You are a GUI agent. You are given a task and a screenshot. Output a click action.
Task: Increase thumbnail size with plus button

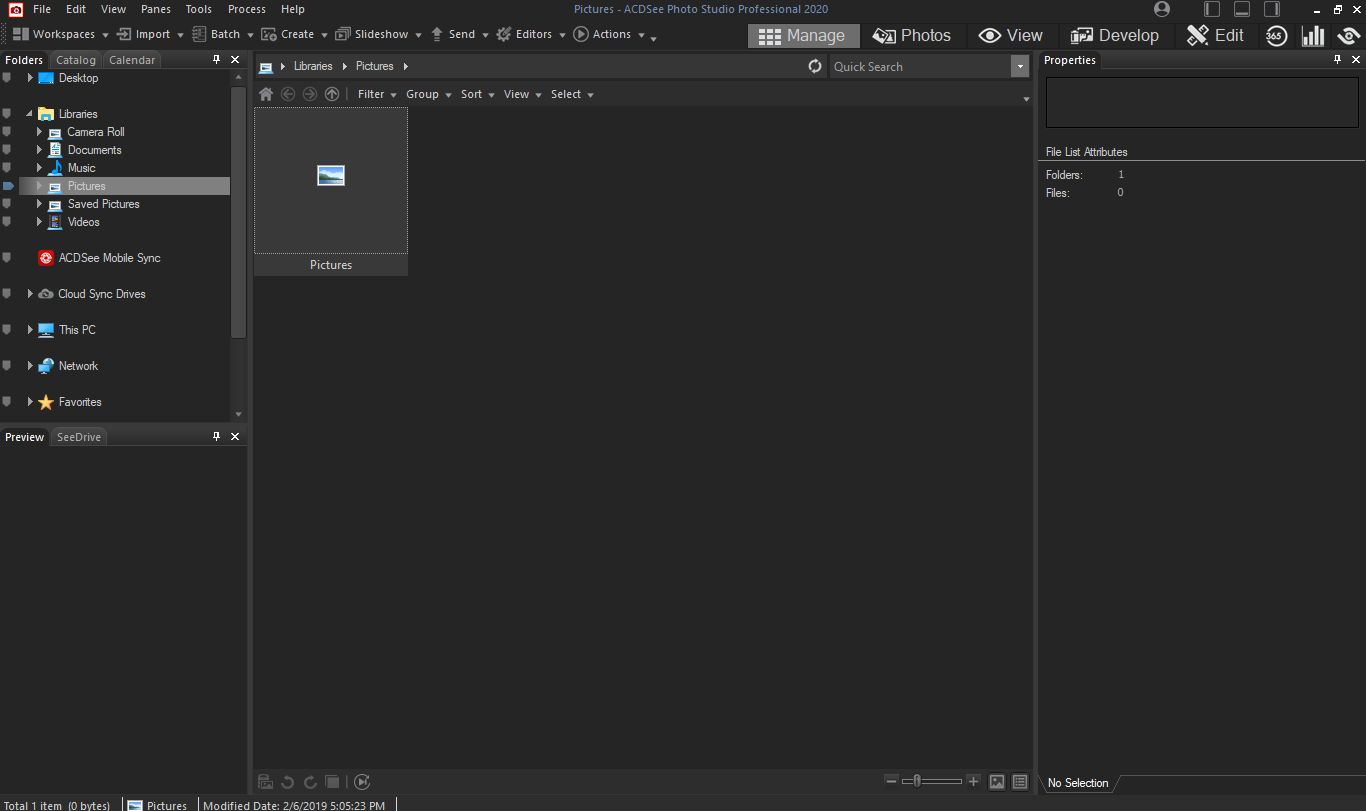(974, 781)
